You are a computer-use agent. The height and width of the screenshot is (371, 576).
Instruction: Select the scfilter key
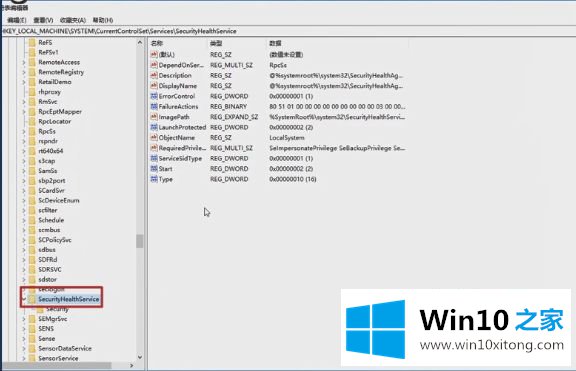pyautogui.click(x=48, y=210)
